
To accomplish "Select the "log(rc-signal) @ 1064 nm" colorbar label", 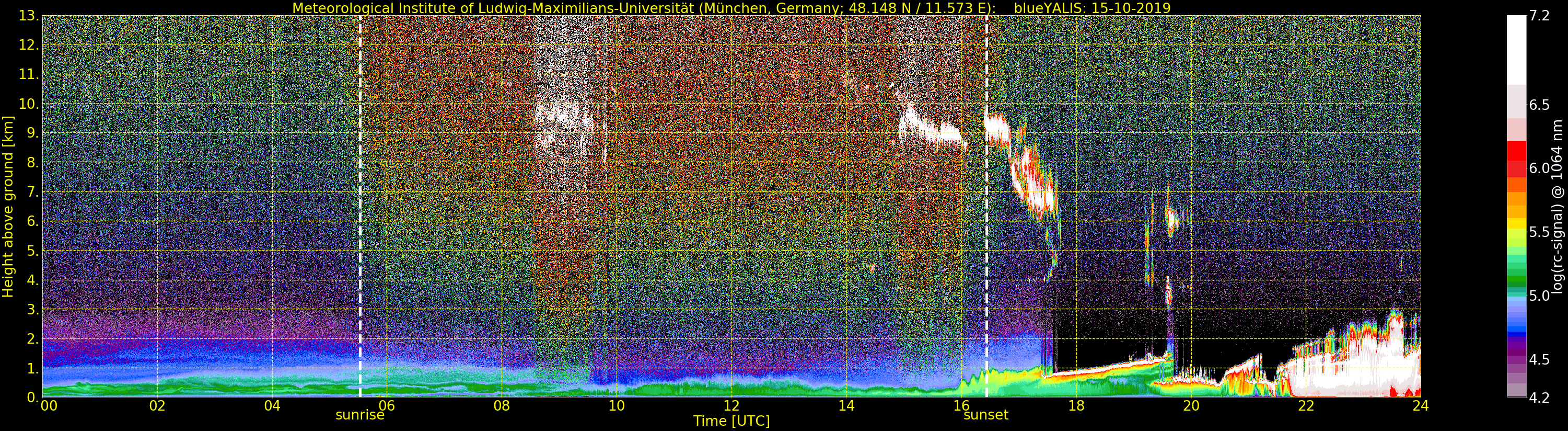I will pyautogui.click(x=1558, y=207).
